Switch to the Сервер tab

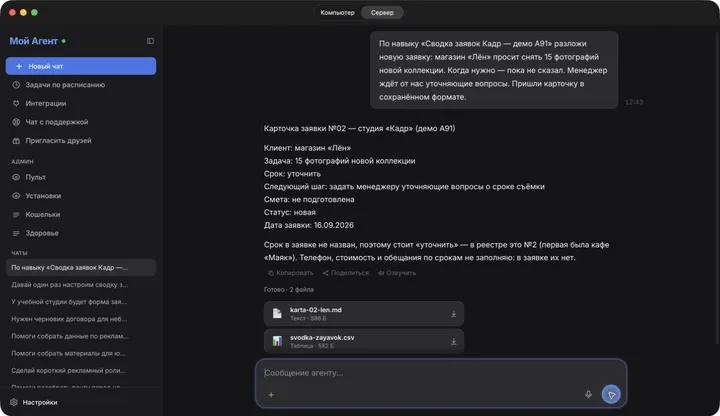(382, 12)
